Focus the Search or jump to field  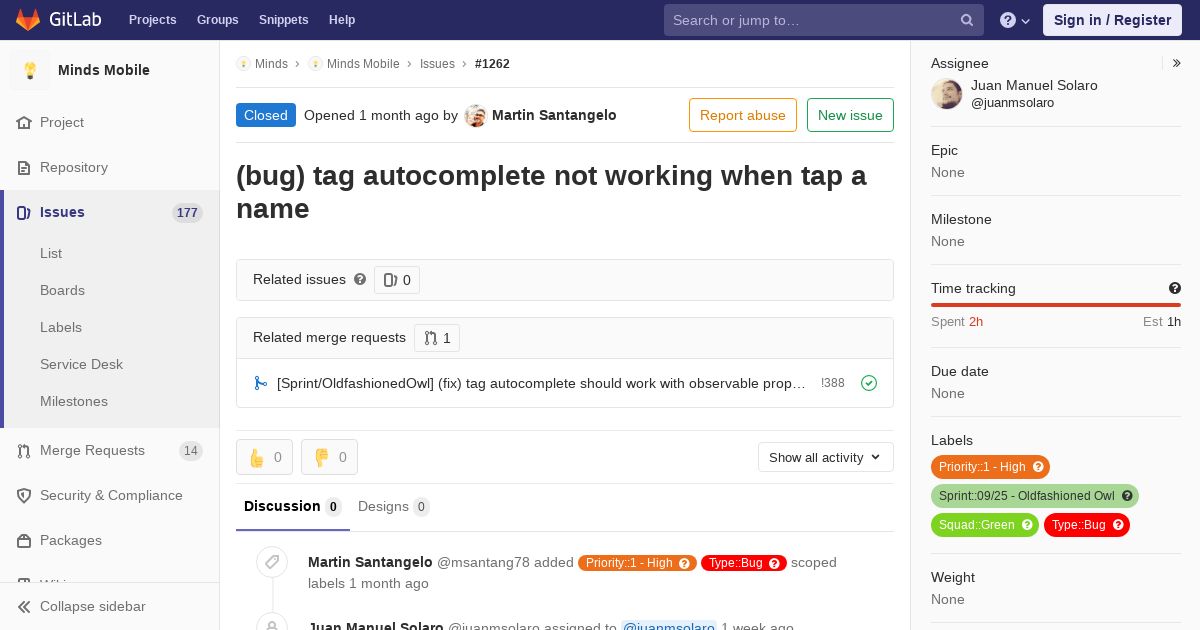point(823,20)
